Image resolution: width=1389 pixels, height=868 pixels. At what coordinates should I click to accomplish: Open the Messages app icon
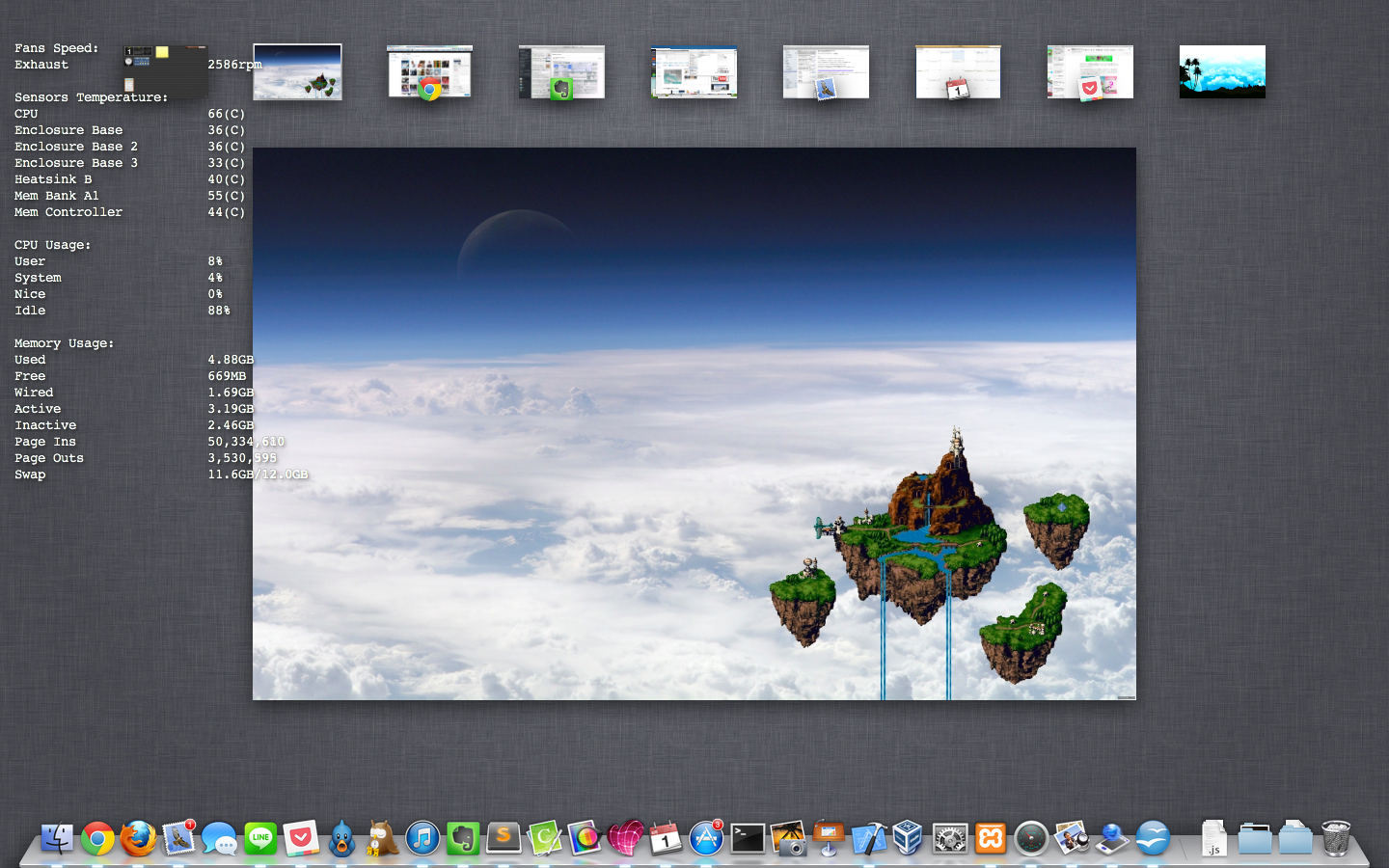point(220,838)
